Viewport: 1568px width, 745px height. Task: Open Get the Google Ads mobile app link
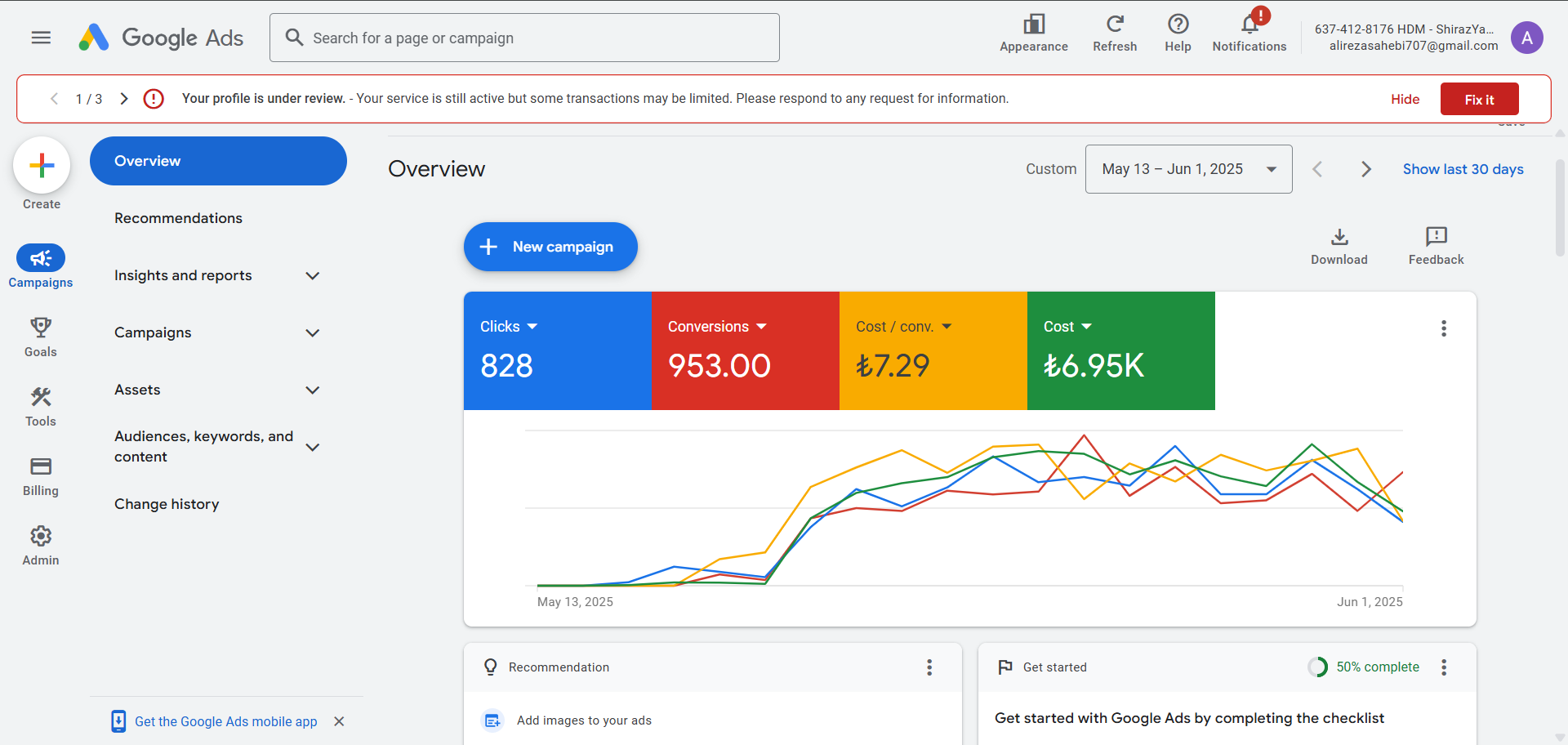click(x=225, y=721)
